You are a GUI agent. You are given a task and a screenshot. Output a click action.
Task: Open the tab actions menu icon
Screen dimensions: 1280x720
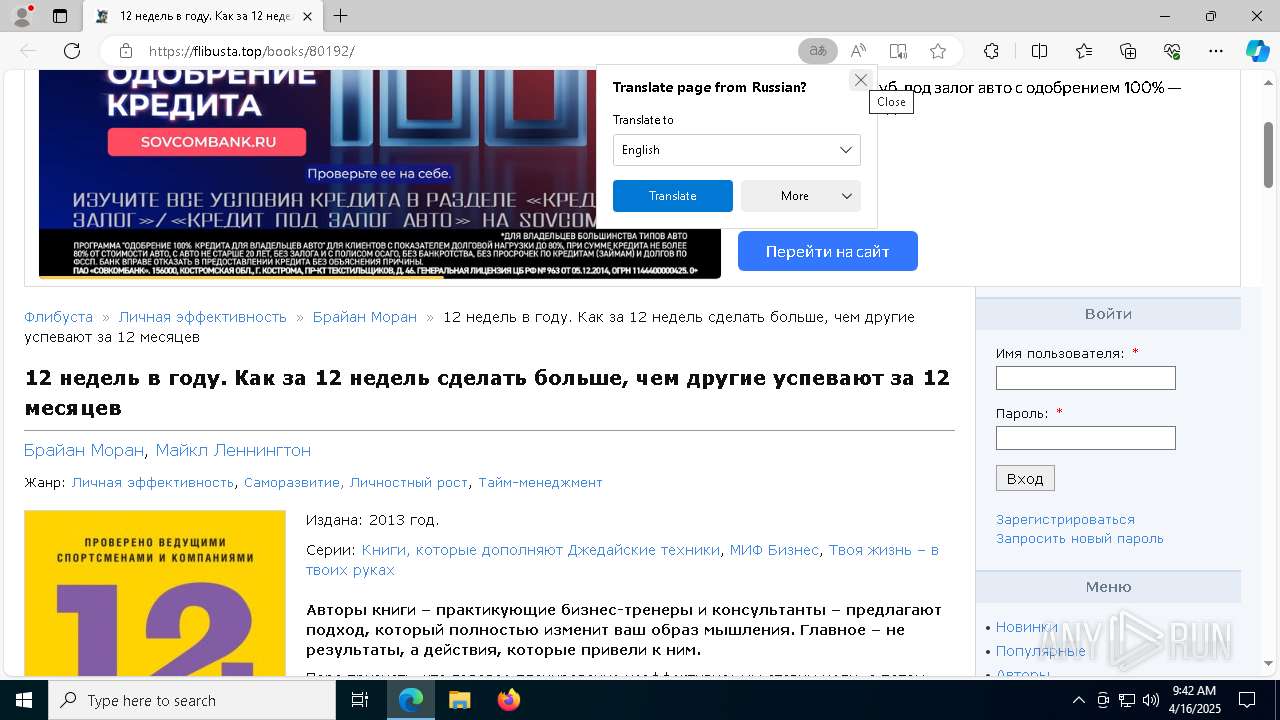(60, 16)
